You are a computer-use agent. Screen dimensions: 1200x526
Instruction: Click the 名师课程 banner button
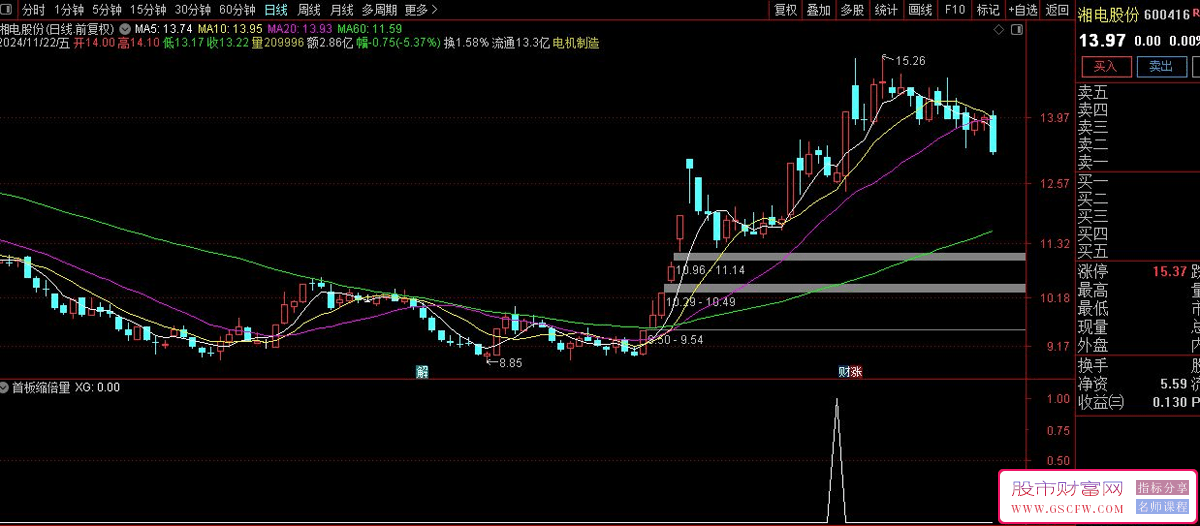1160,508
